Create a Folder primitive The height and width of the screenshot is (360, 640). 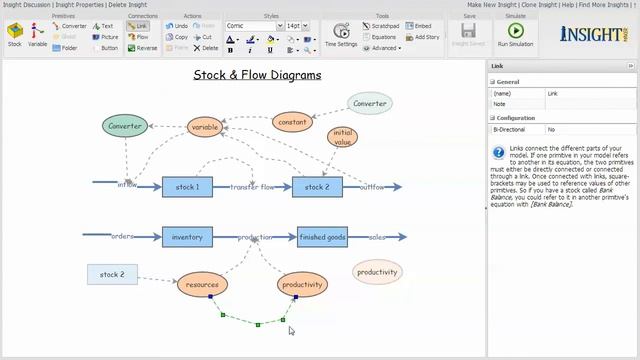click(x=65, y=48)
